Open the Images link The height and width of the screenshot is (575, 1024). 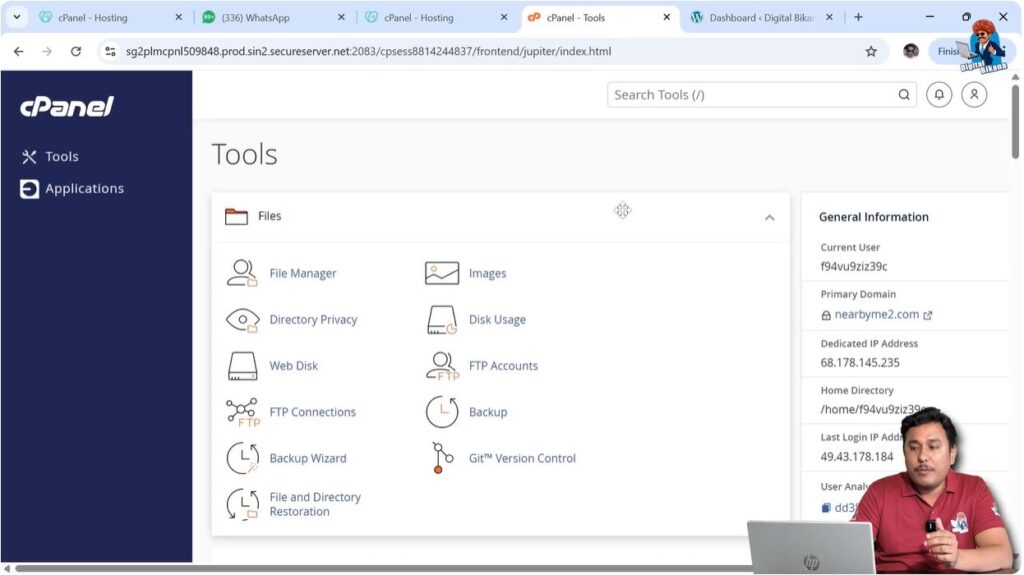[x=487, y=273]
